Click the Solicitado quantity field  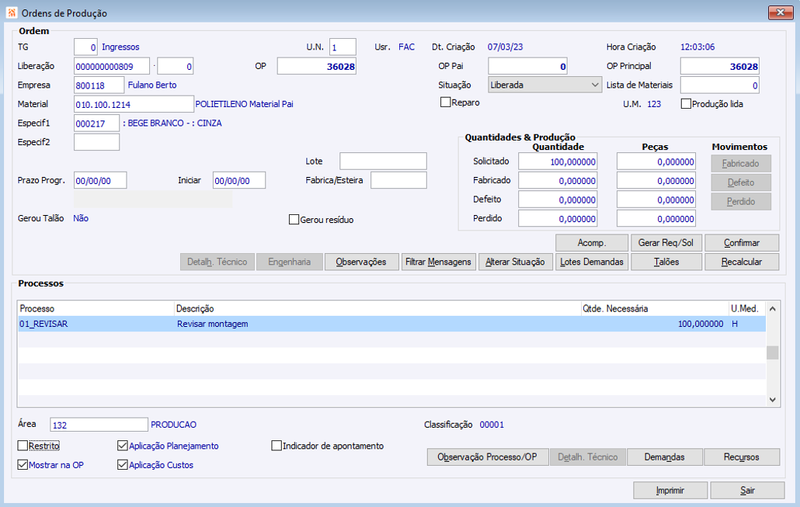click(x=558, y=162)
